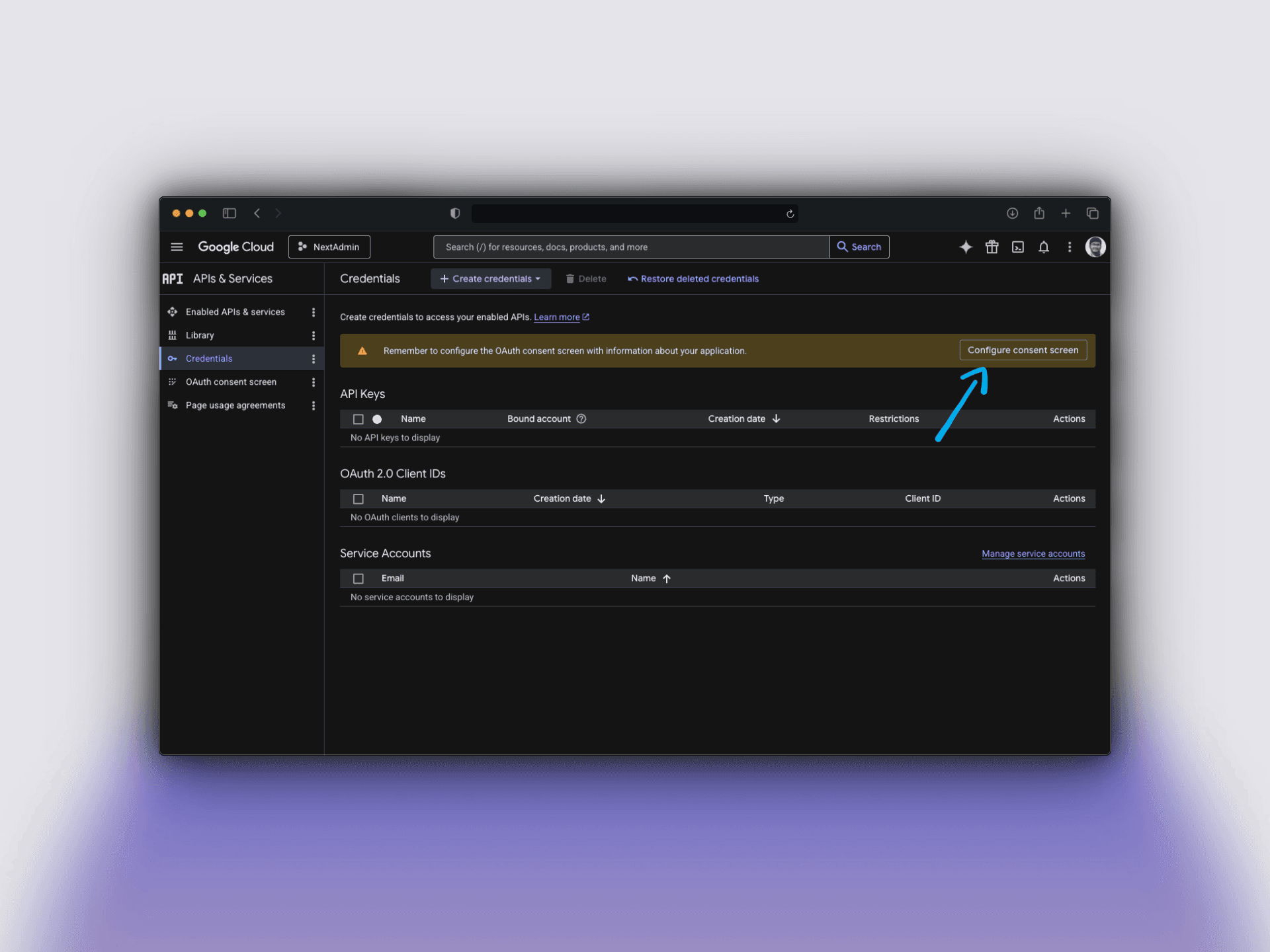Open the NextAdmin project selector
Viewport: 1270px width, 952px height.
tap(329, 247)
